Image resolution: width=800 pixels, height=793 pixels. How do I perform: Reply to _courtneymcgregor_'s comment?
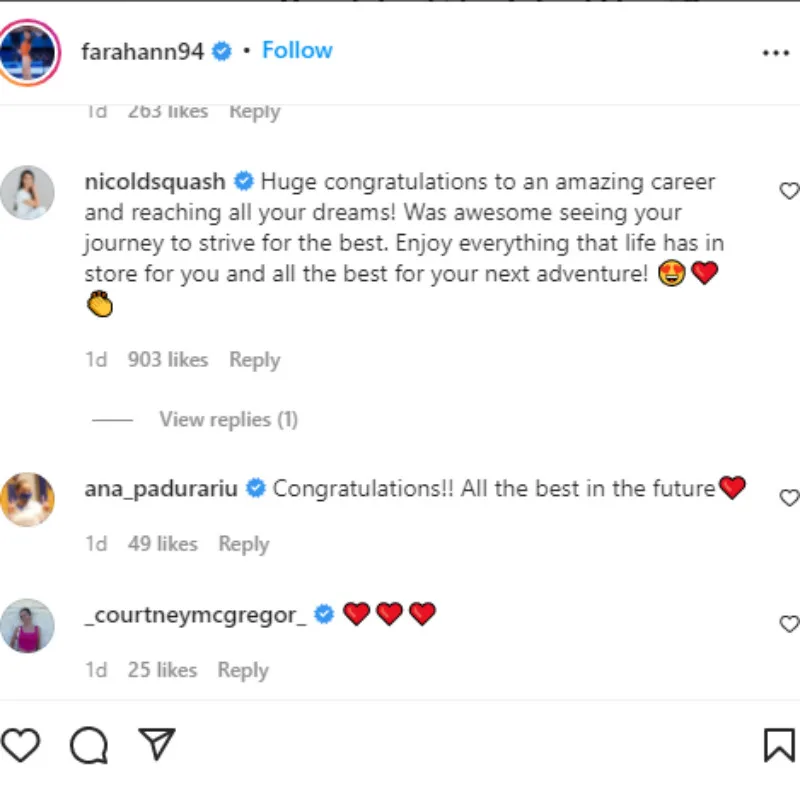point(243,670)
